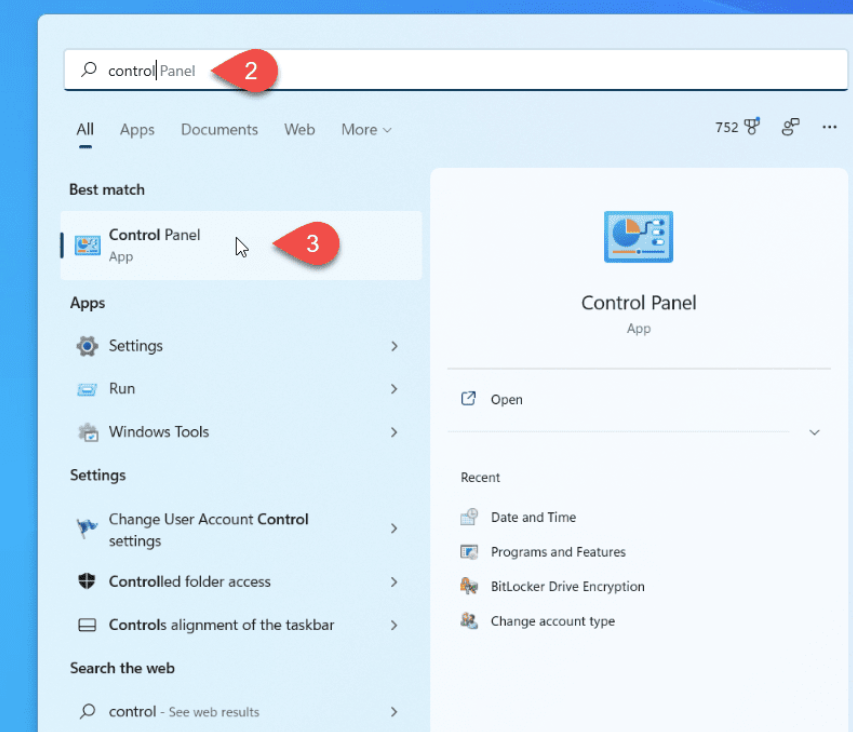The width and height of the screenshot is (853, 732).
Task: Expand the Windows Tools result chevron
Action: (394, 432)
